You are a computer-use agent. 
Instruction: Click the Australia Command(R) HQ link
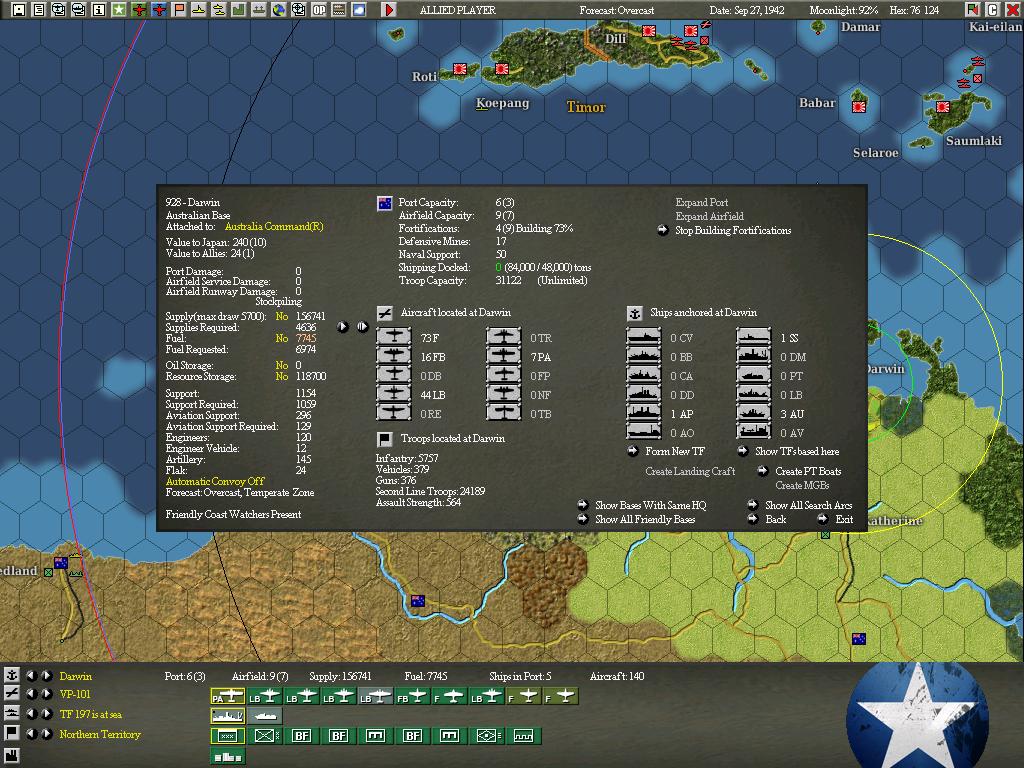click(x=274, y=227)
